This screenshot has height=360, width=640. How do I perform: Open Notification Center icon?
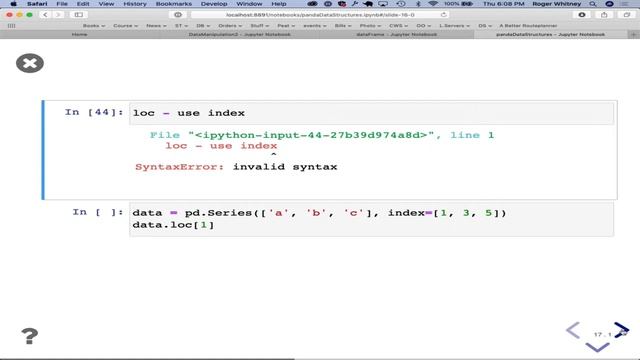(624, 4)
